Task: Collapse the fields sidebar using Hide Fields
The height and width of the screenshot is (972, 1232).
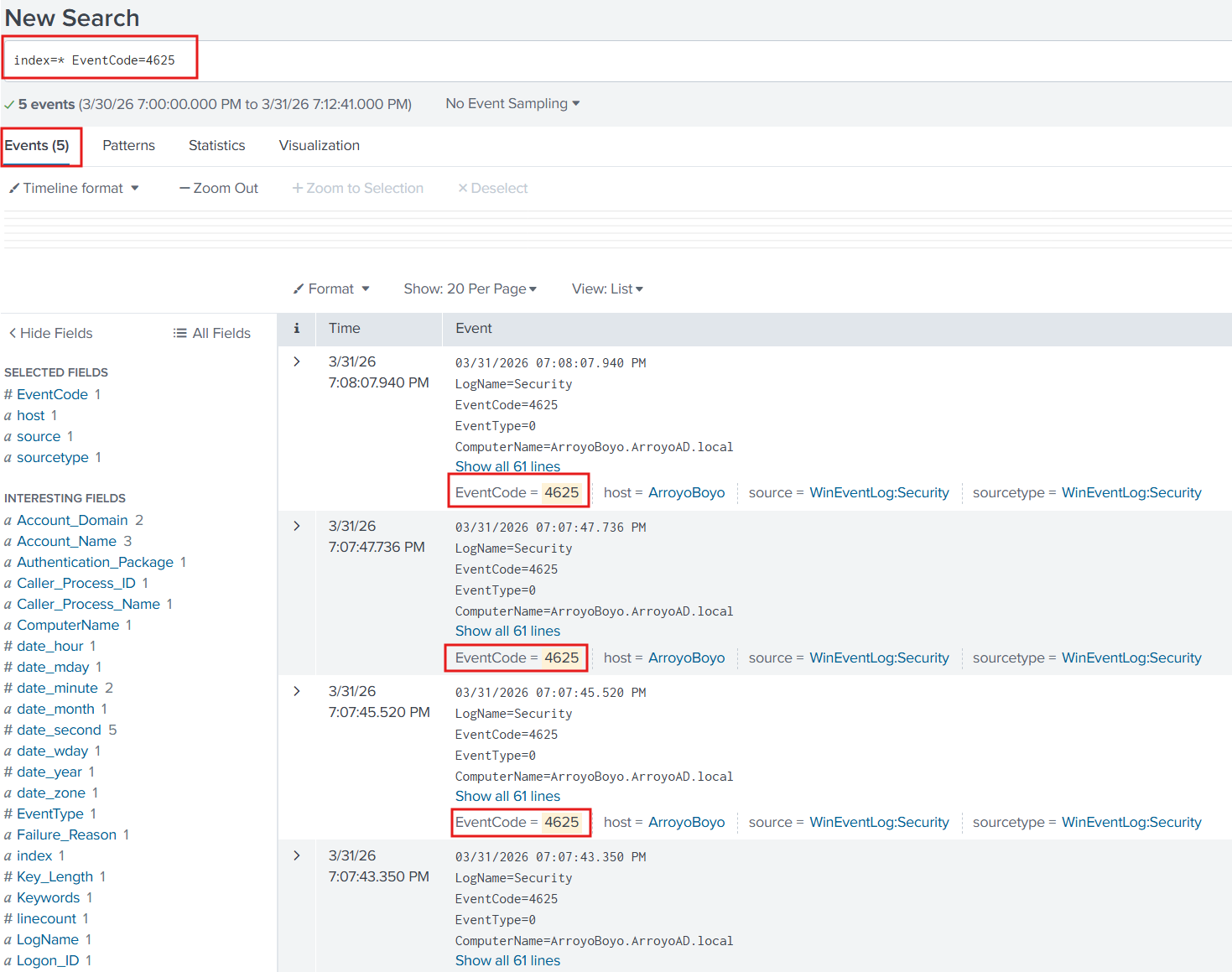Action: point(50,333)
